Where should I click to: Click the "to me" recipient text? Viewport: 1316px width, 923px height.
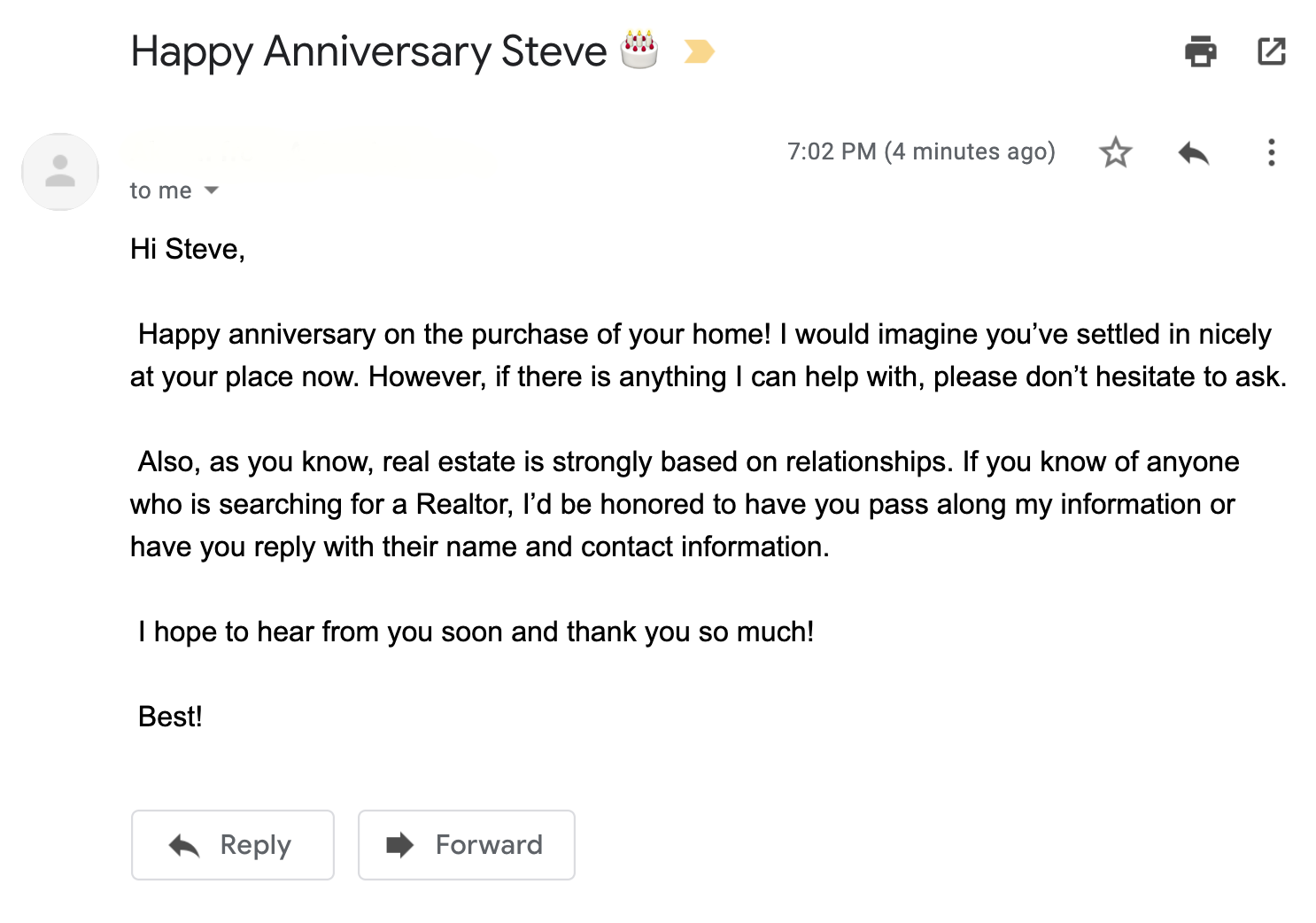coord(160,190)
